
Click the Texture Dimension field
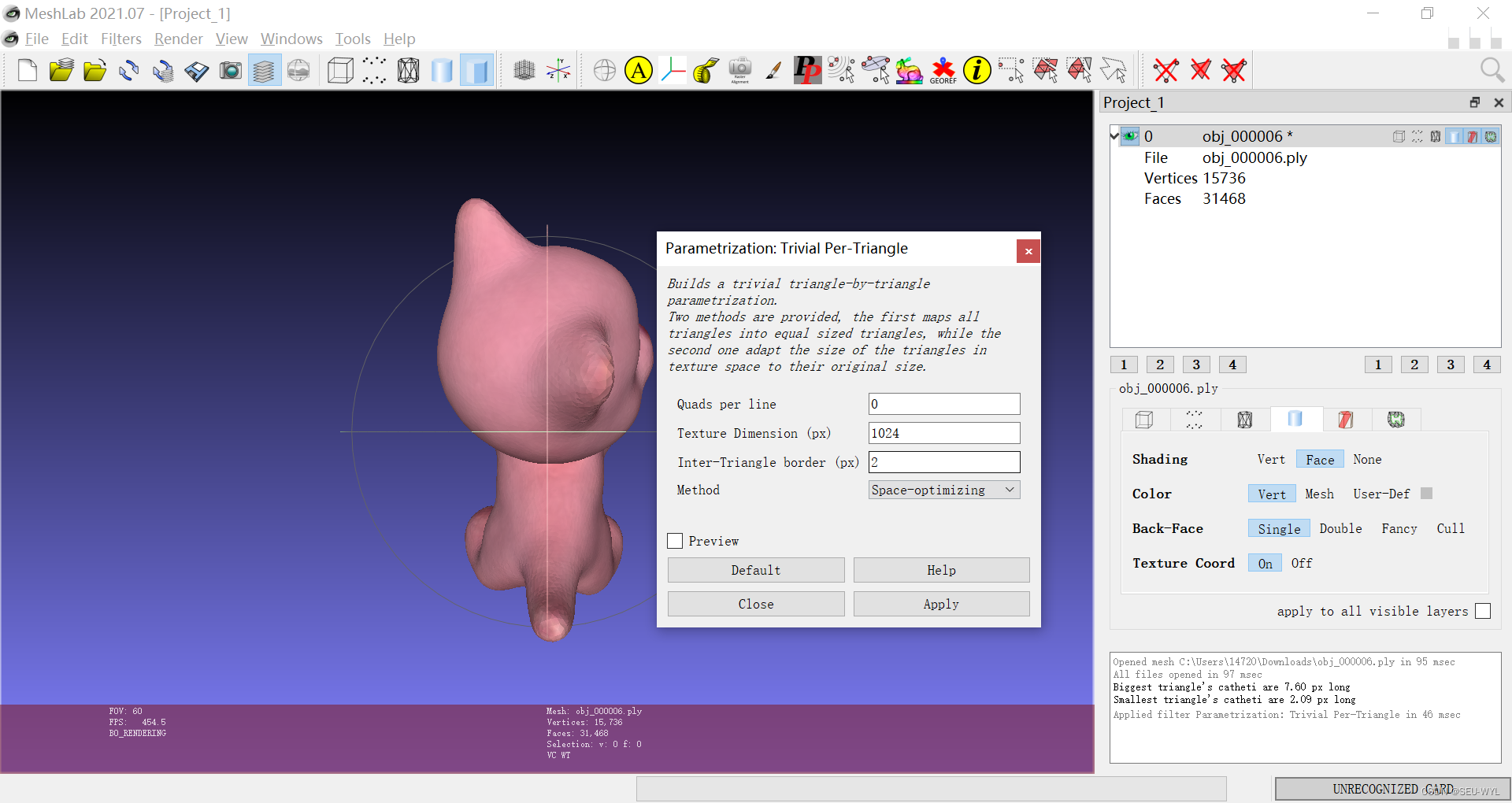pyautogui.click(x=944, y=433)
